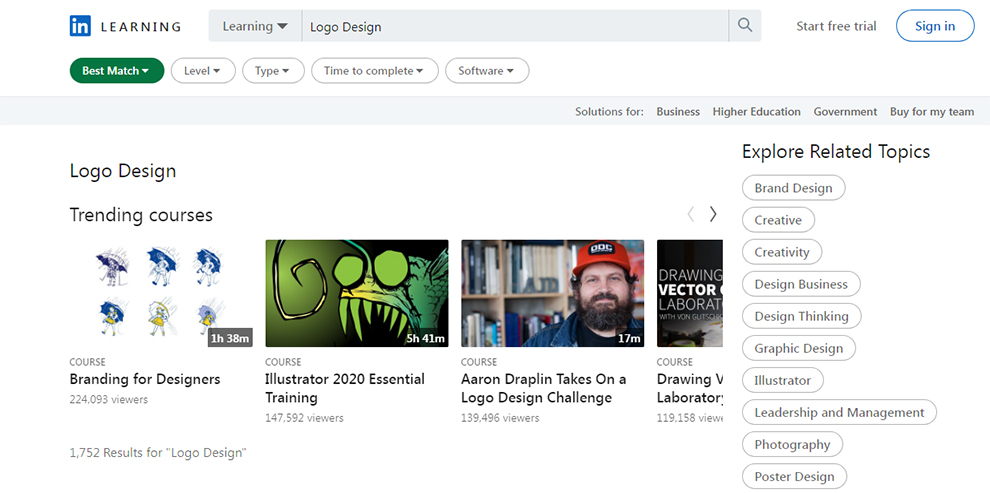Go to next trending courses

(x=713, y=214)
